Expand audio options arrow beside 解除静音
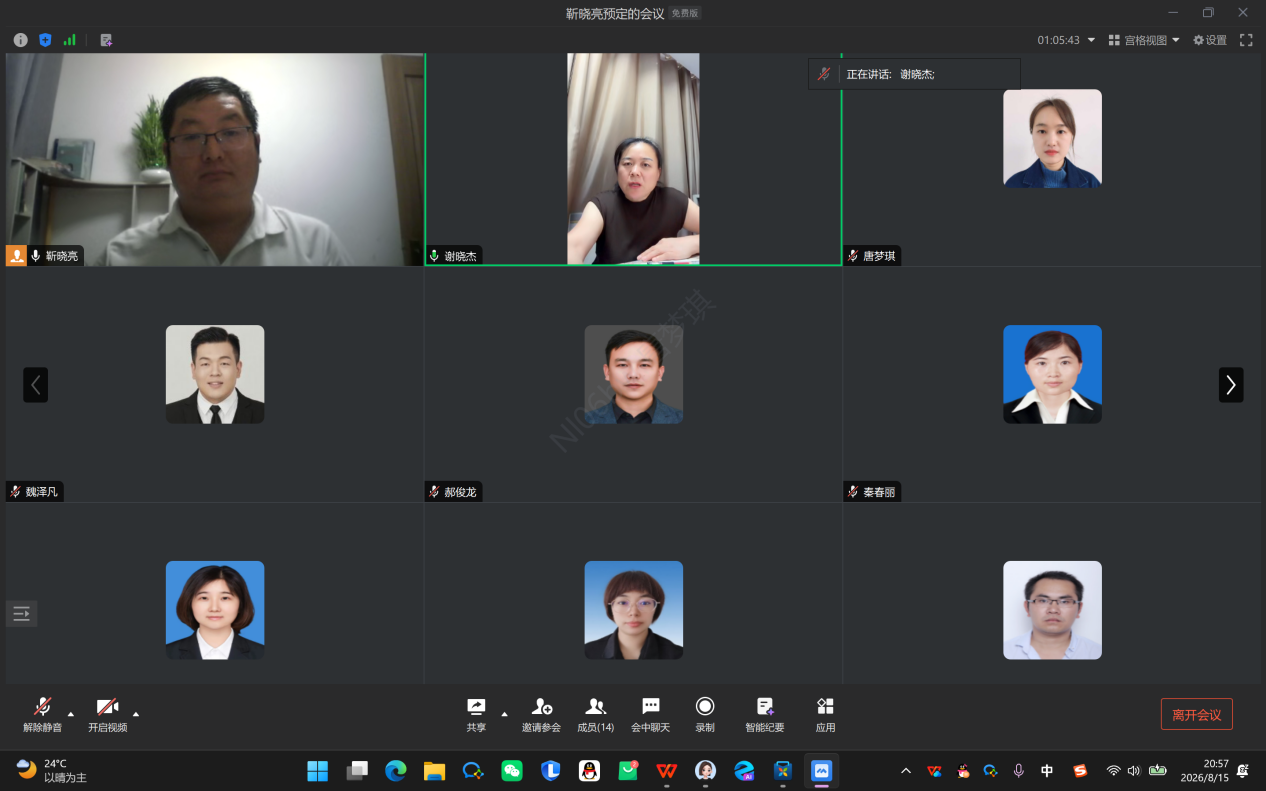 pyautogui.click(x=71, y=714)
